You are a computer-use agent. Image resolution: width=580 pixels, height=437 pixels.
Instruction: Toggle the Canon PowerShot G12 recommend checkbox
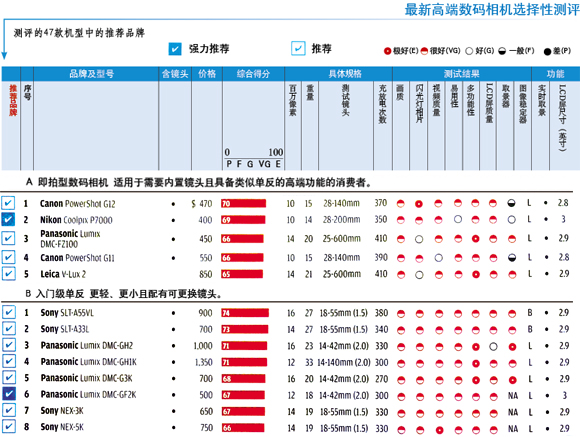pos(8,203)
